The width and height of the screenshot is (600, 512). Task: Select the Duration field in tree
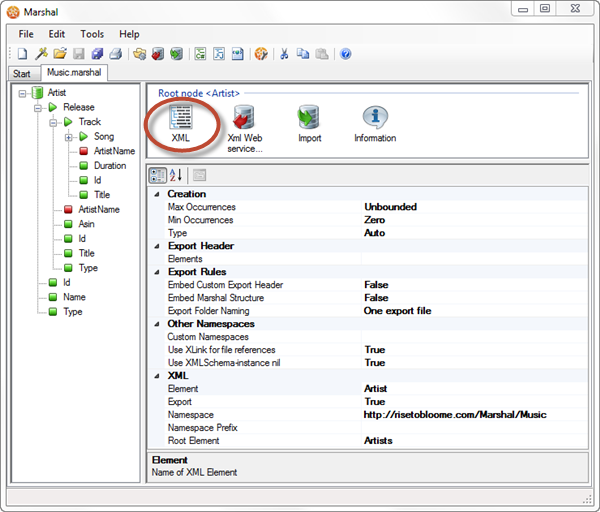pos(110,166)
